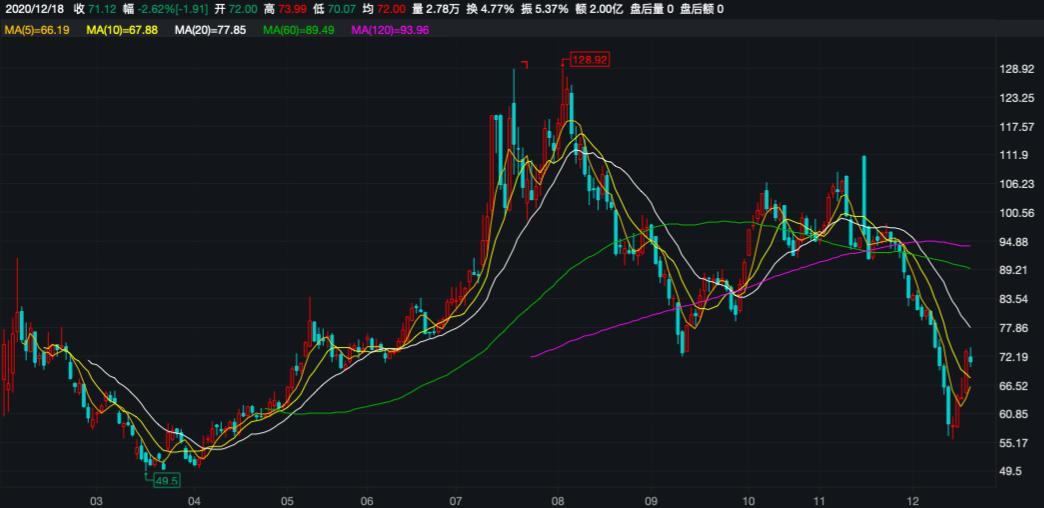Click the MA(20)=77.85 indicator label
This screenshot has width=1044, height=508.
point(210,31)
